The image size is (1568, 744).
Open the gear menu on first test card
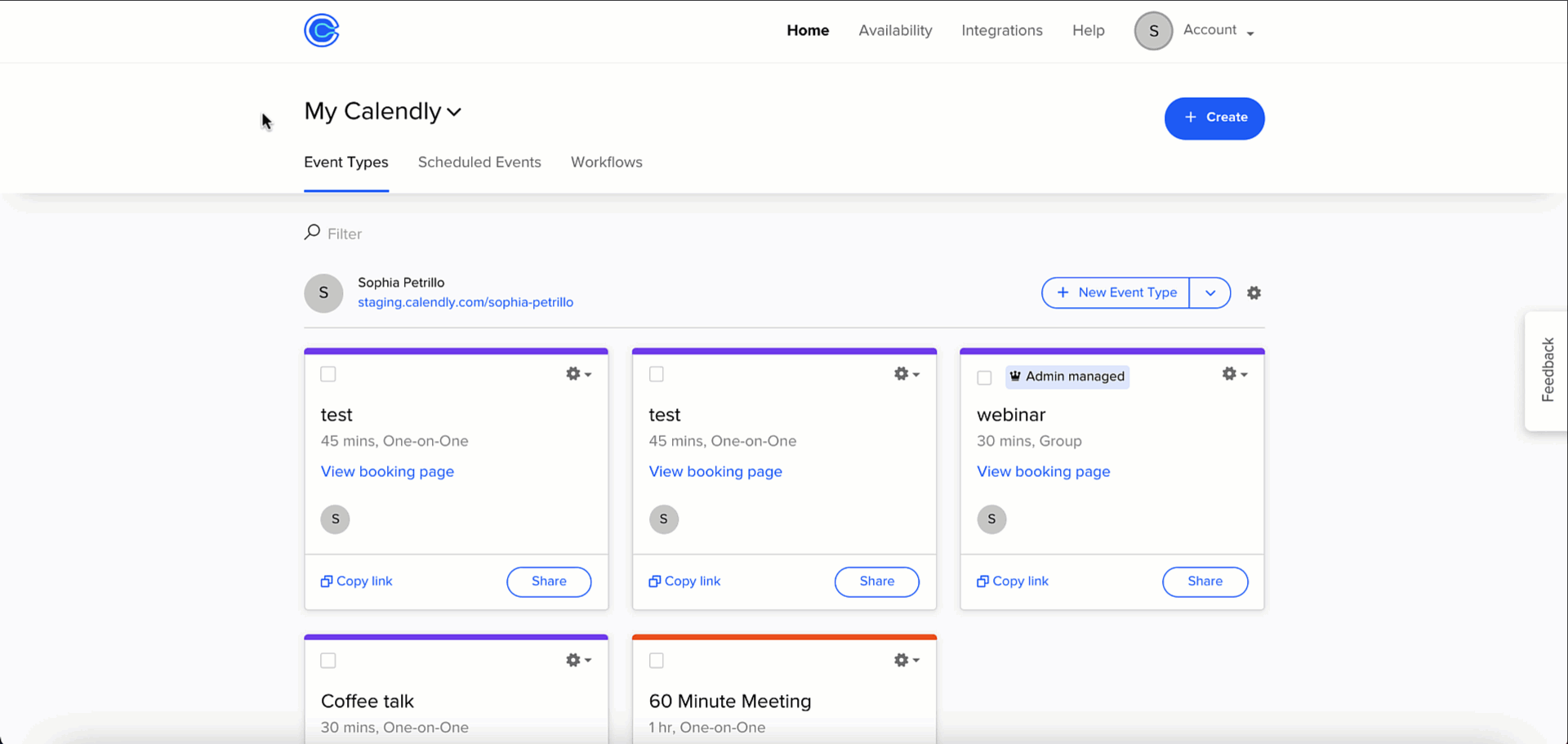[x=578, y=374]
